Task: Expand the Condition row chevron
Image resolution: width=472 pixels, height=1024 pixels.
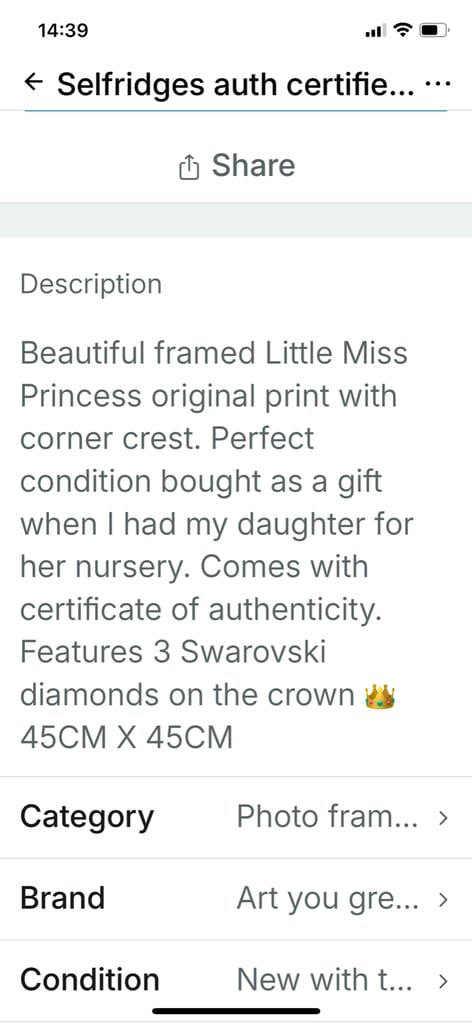Action: pyautogui.click(x=443, y=981)
